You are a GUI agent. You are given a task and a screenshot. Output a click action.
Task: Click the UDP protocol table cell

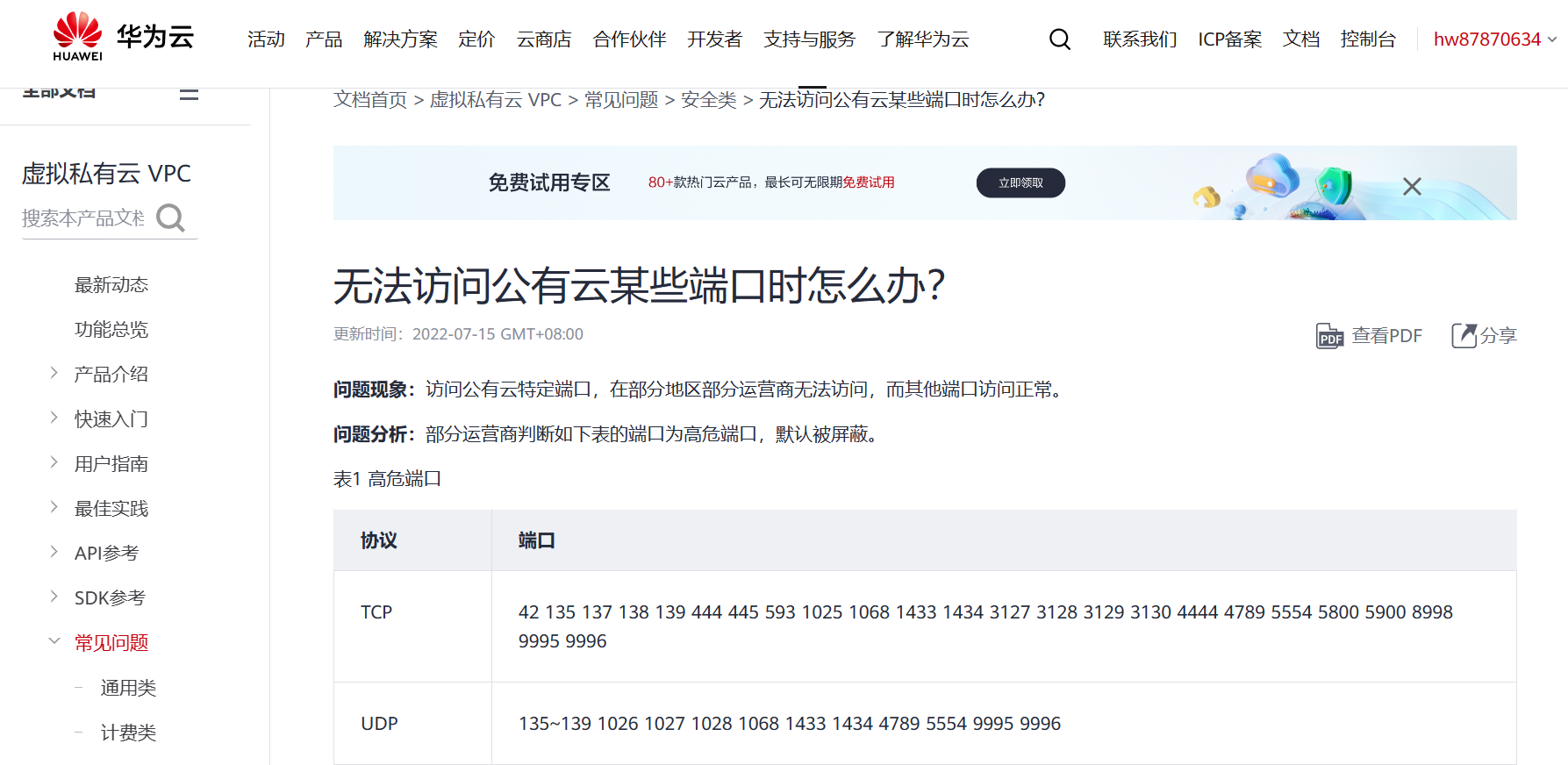[x=412, y=724]
